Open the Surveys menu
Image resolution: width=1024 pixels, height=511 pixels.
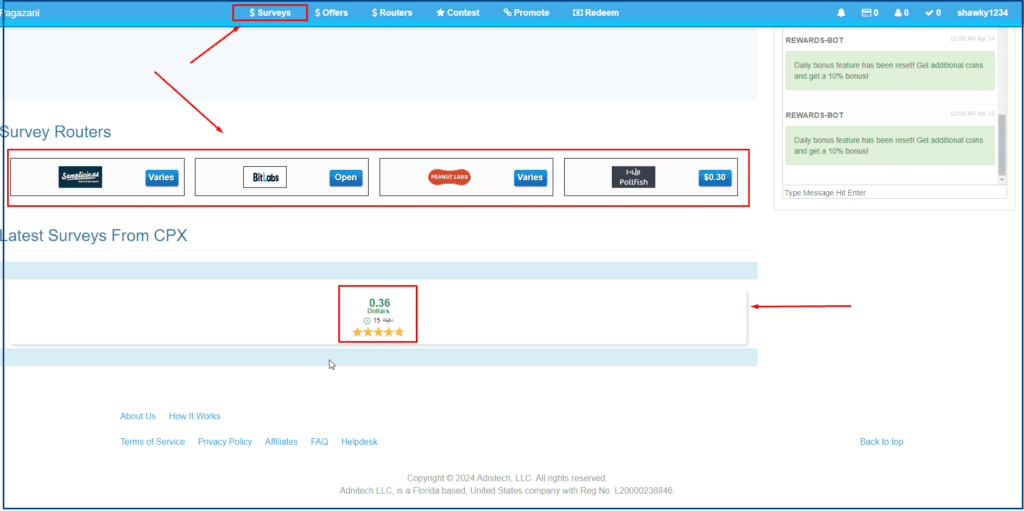coord(270,13)
